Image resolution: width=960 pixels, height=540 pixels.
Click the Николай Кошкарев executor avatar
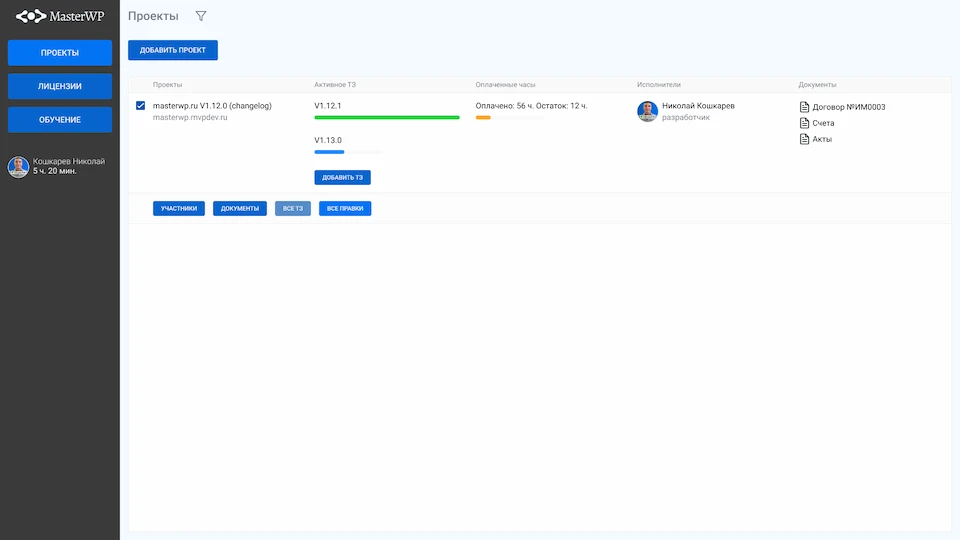(647, 111)
